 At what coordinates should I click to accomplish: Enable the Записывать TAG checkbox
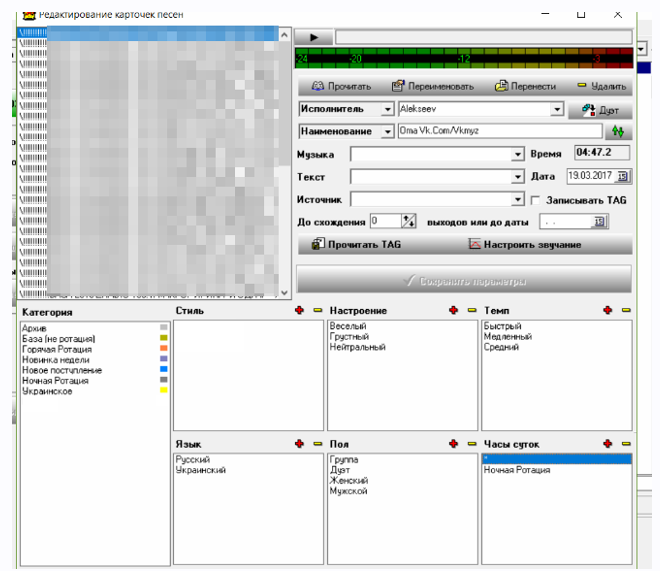[x=535, y=201]
